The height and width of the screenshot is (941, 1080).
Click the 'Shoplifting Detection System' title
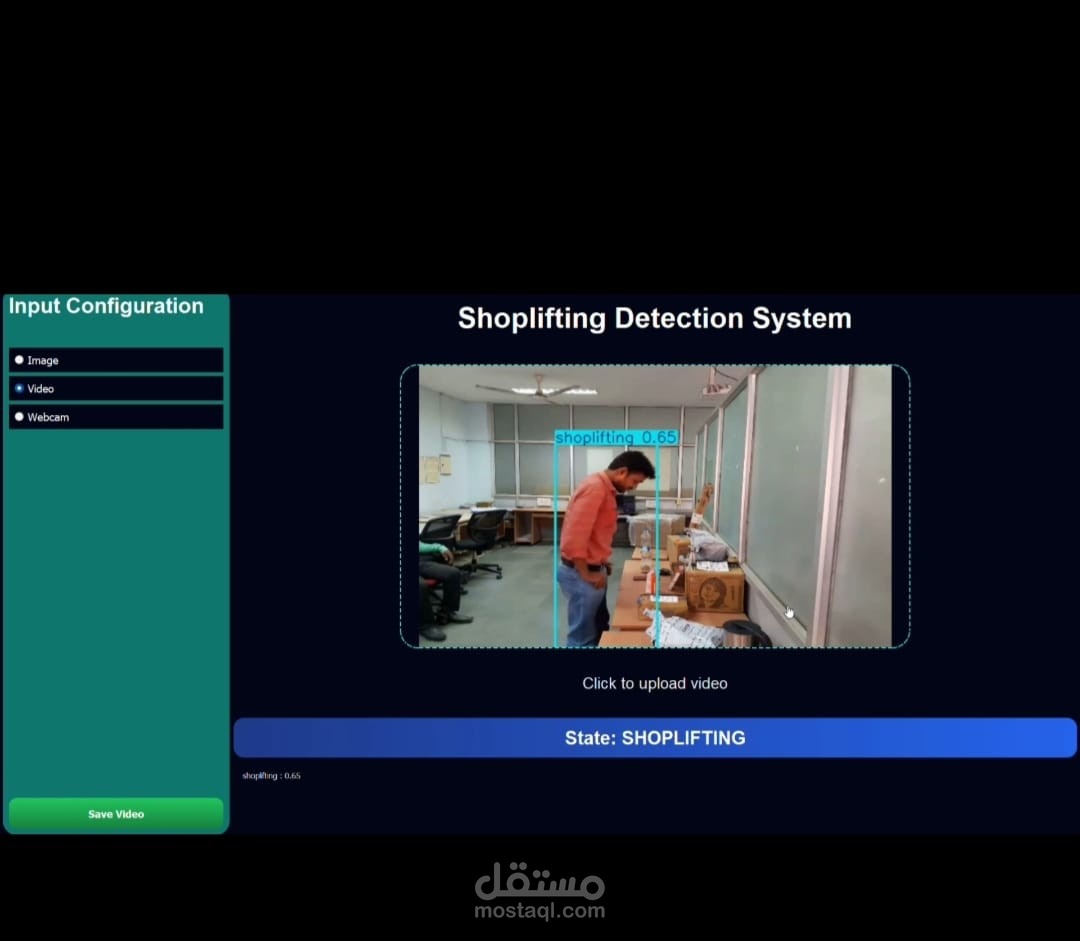[654, 318]
